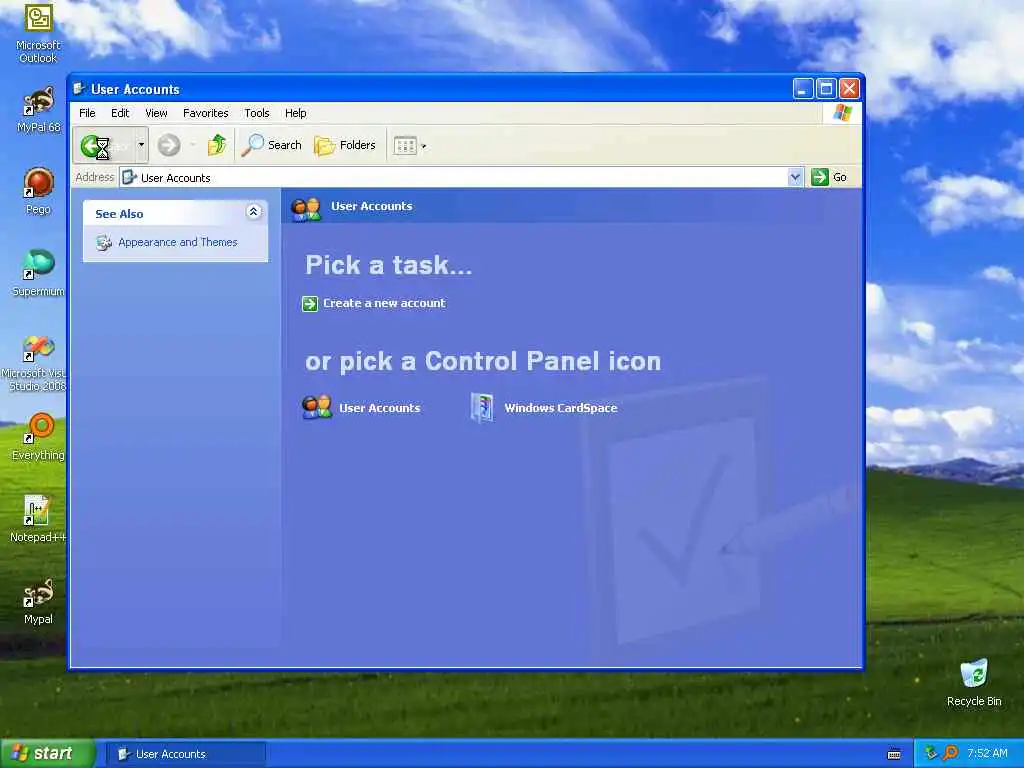Open the Favorites menu
The width and height of the screenshot is (1024, 768).
206,113
